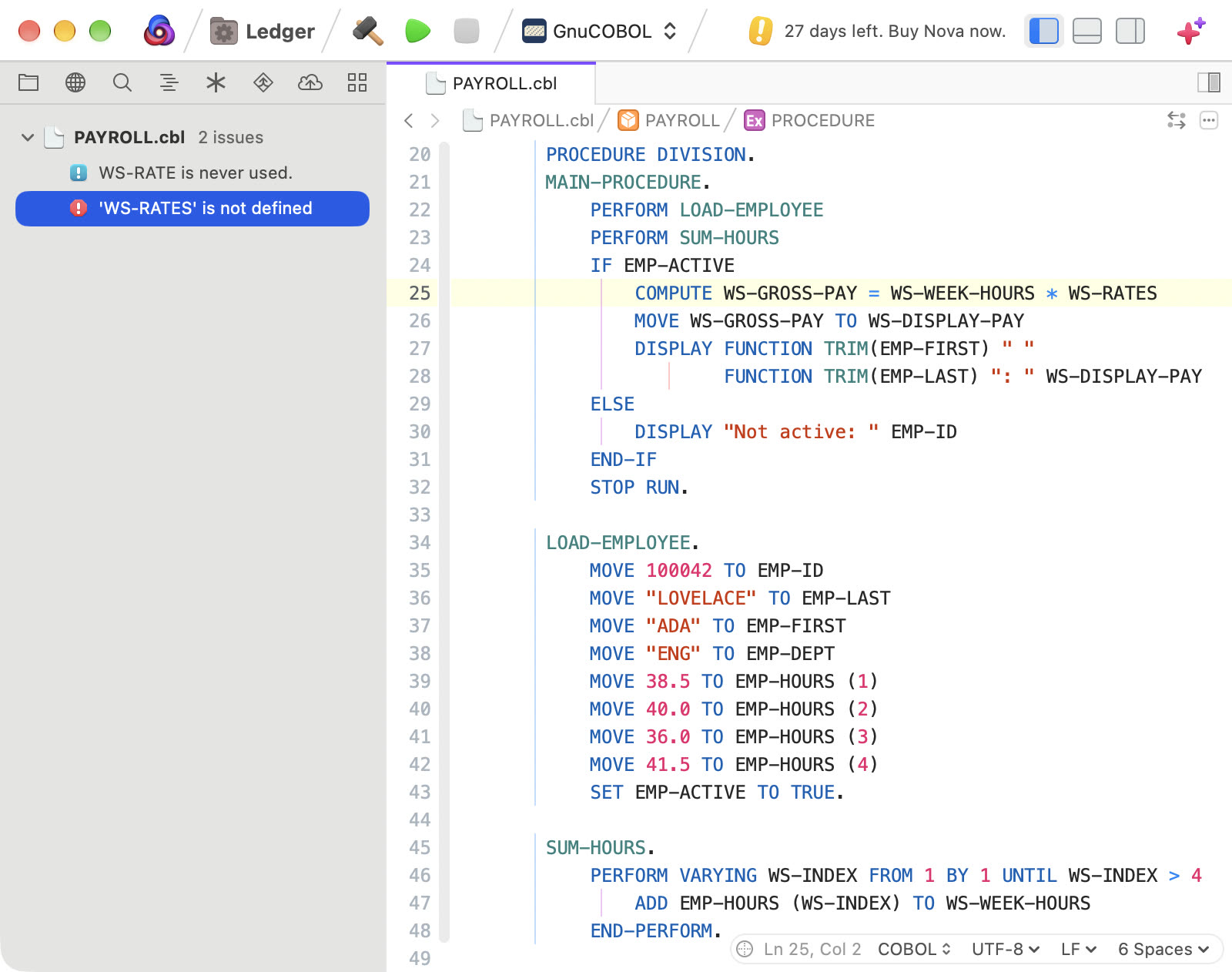Screen dimensions: 1232x972
Task: Open the Remote globe sidebar icon
Action: coord(75,82)
